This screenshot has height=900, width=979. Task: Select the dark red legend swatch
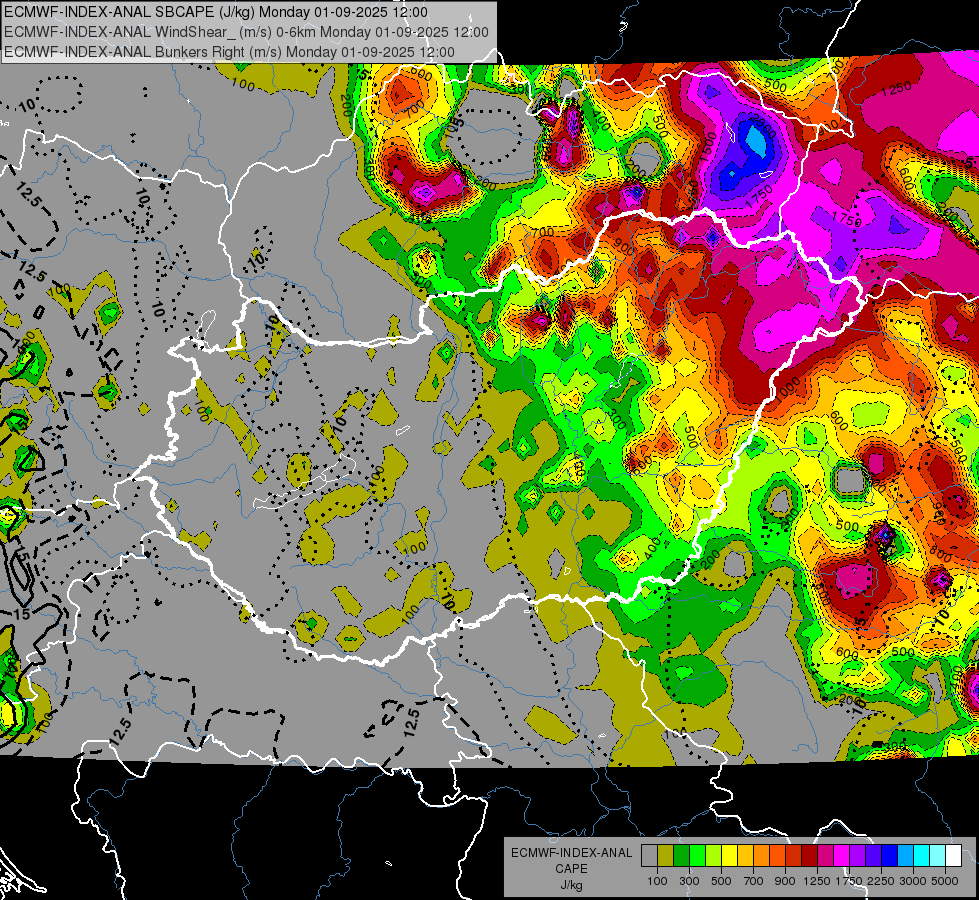(810, 856)
